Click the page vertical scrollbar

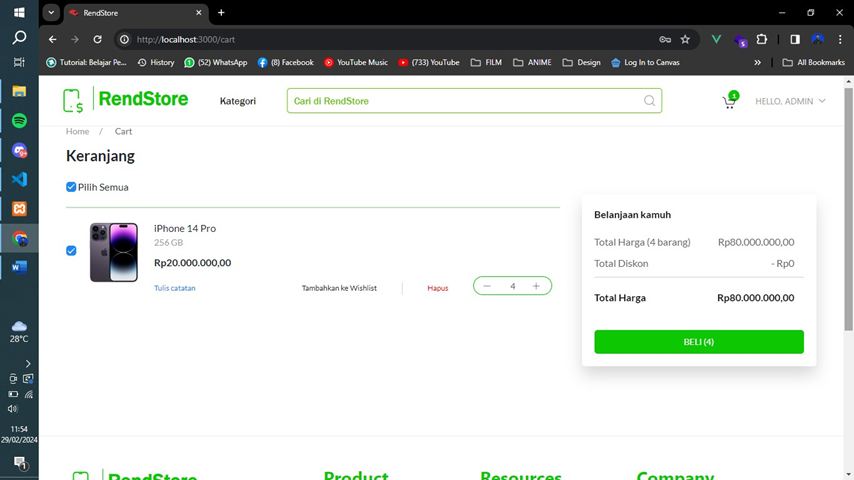[x=849, y=209]
